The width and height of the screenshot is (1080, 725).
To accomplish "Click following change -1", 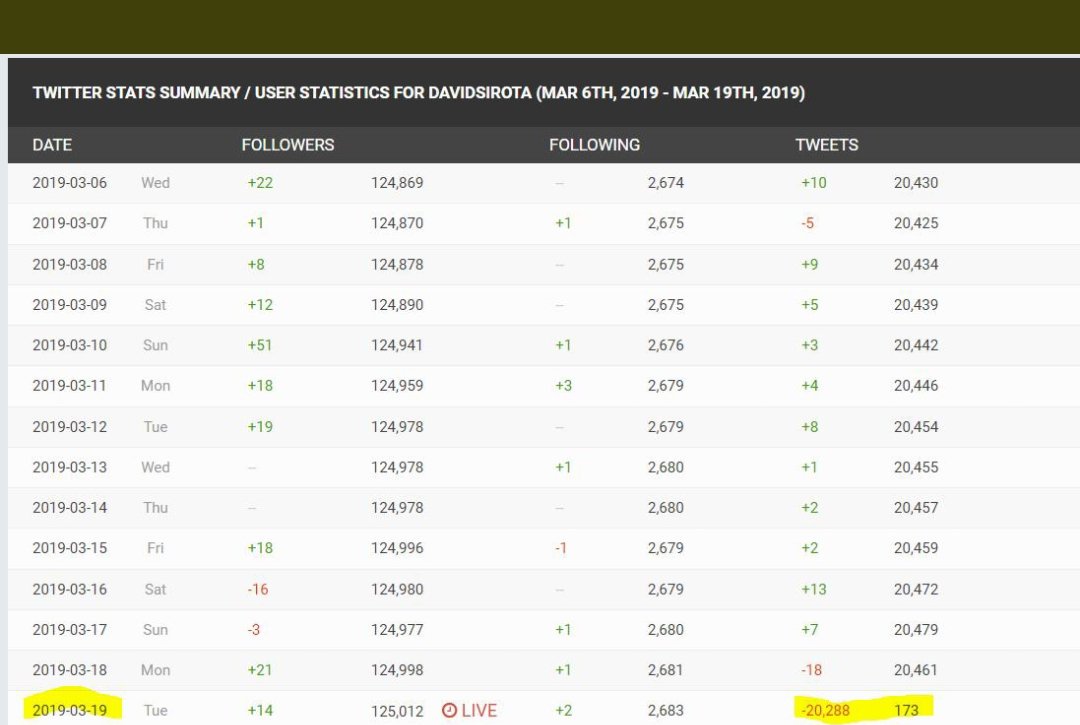I will click(x=561, y=548).
